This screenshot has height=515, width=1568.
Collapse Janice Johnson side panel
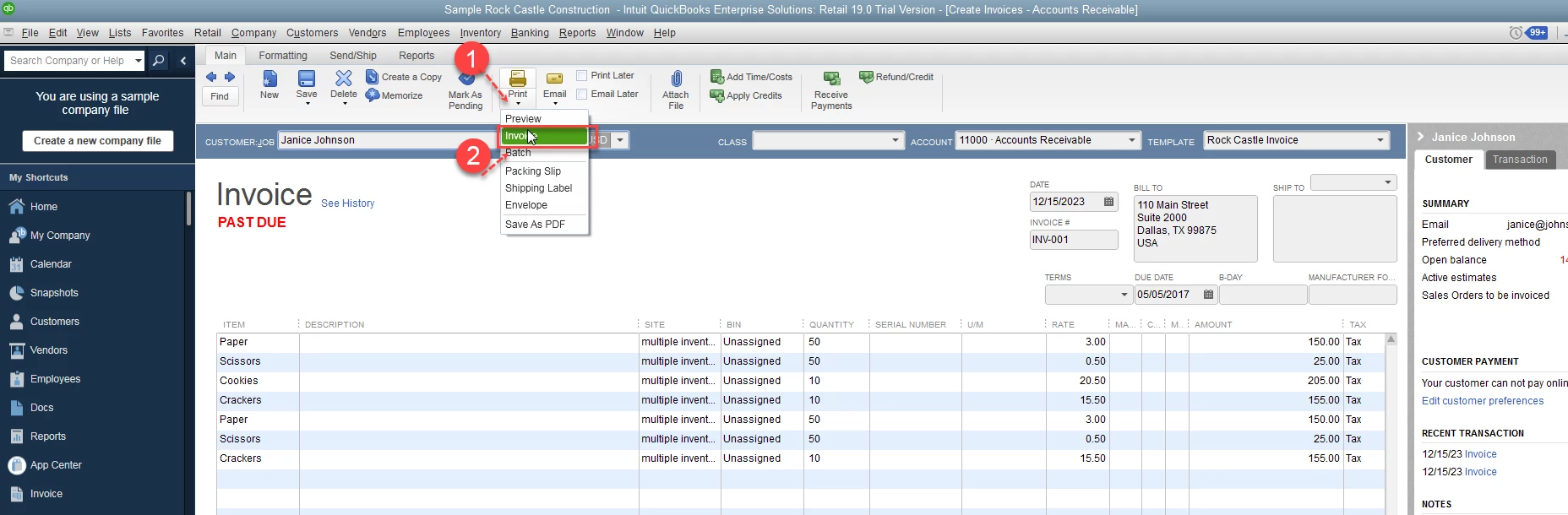click(1421, 137)
